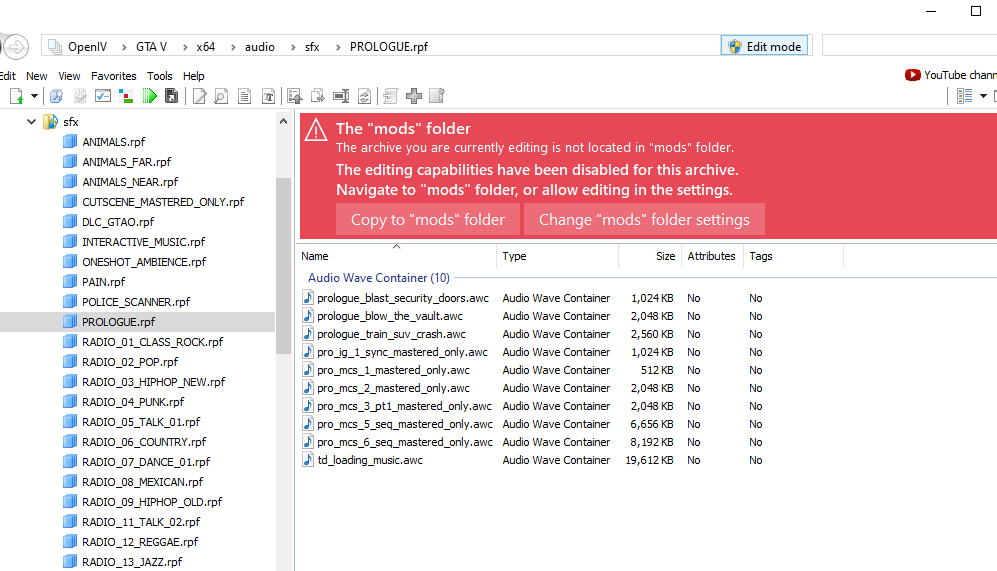This screenshot has height=571, width=997.
Task: Open the Edit menu
Action: pyautogui.click(x=8, y=76)
